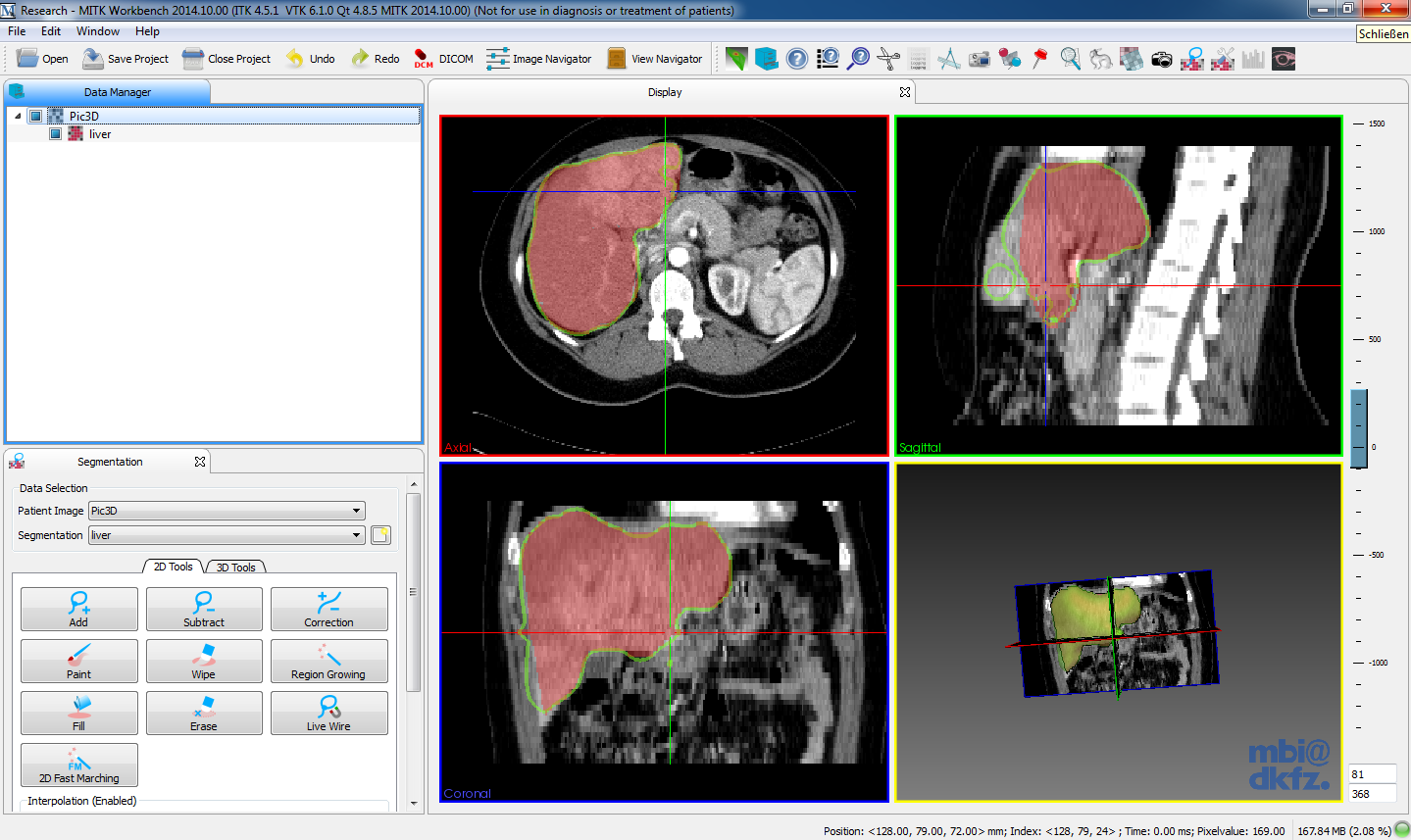Click the grey histogram bars icon
Viewport: 1411px width, 840px height.
(x=1253, y=59)
